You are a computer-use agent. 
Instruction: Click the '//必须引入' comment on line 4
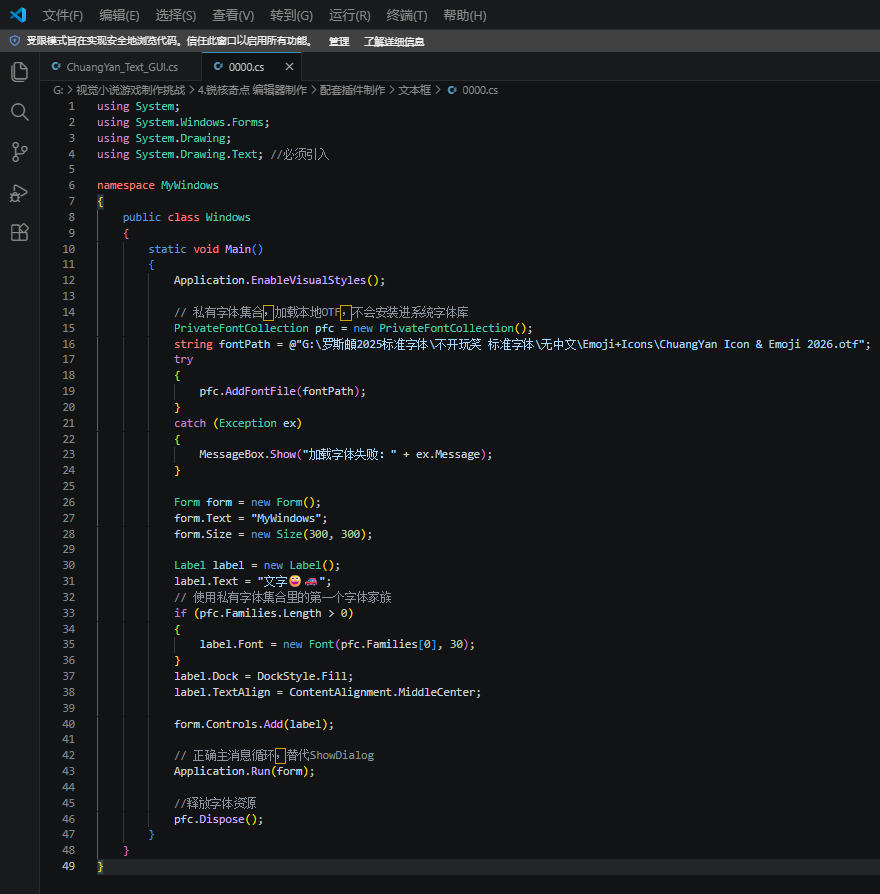tap(299, 154)
